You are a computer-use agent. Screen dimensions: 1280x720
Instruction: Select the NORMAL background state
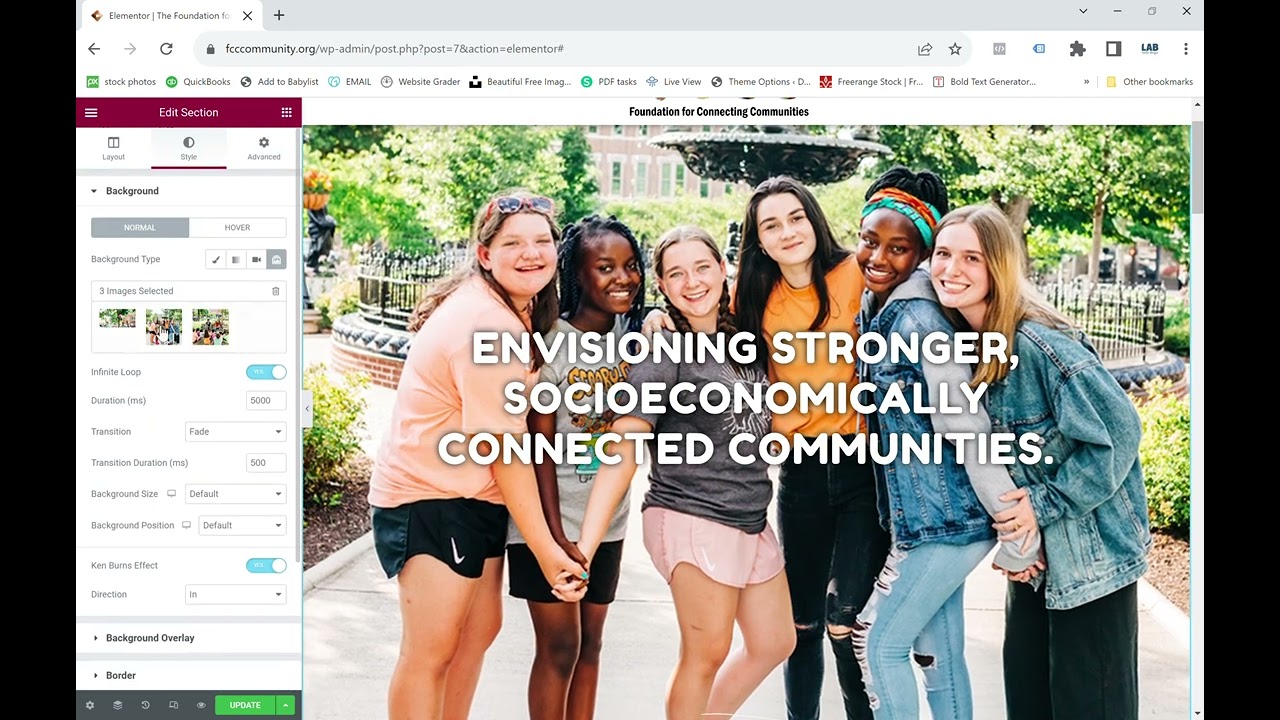point(140,227)
